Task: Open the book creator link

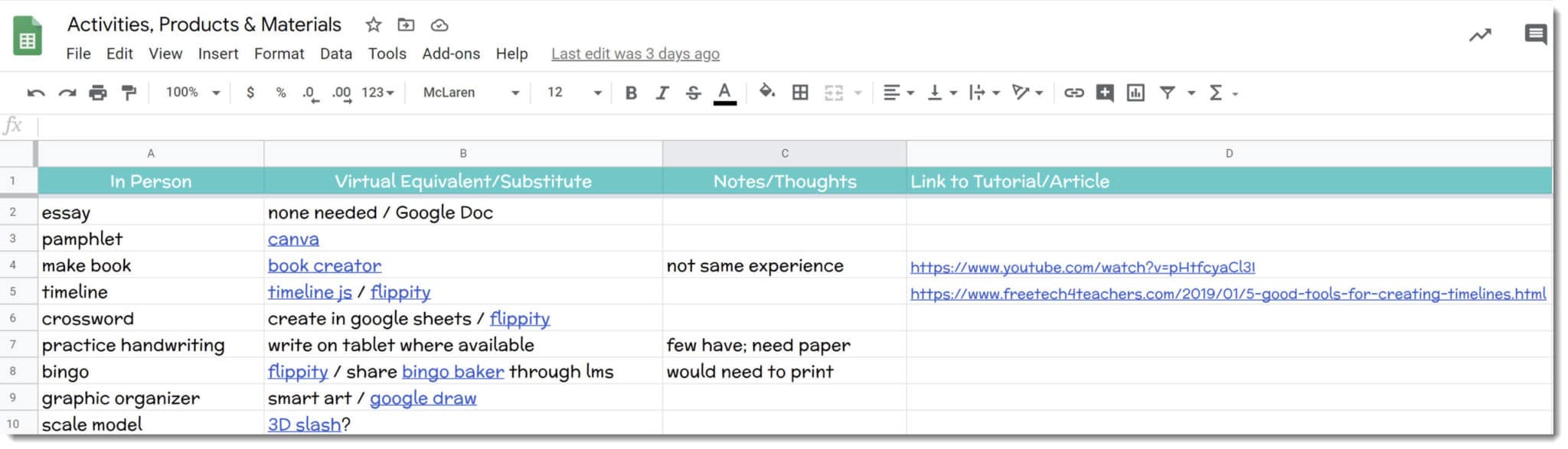Action: tap(325, 265)
